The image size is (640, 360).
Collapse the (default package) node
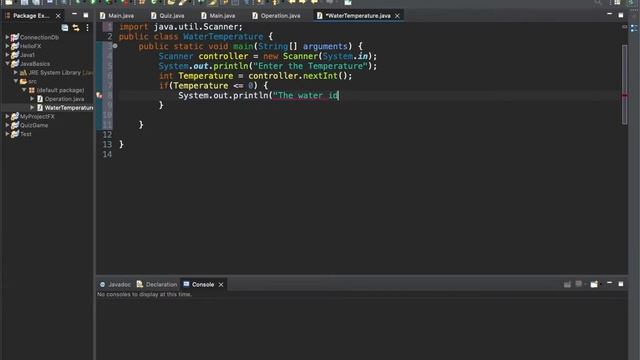tap(24, 90)
